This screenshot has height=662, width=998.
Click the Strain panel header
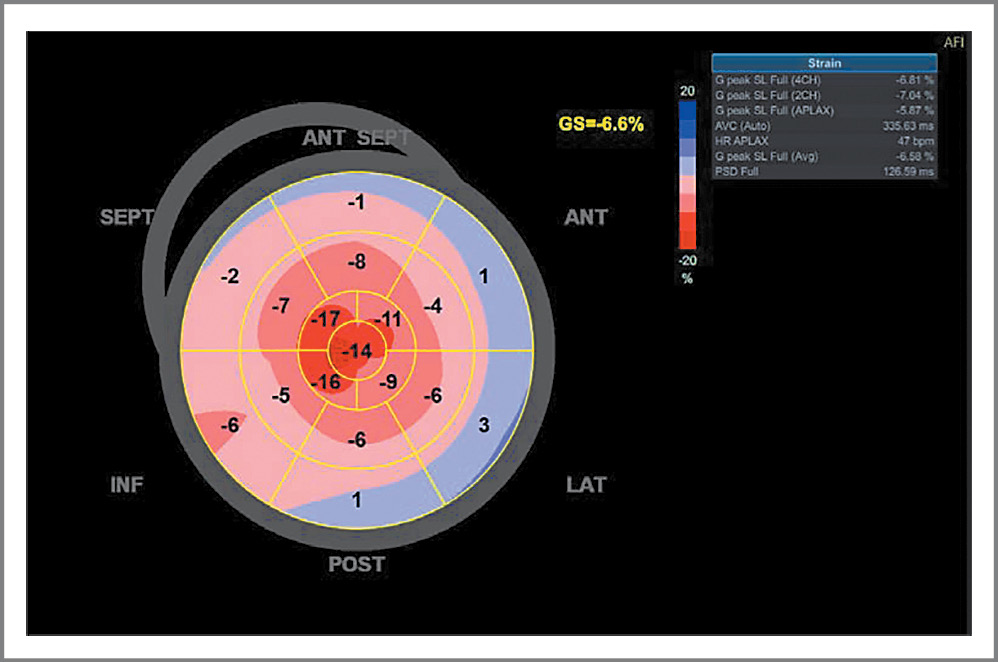click(824, 63)
